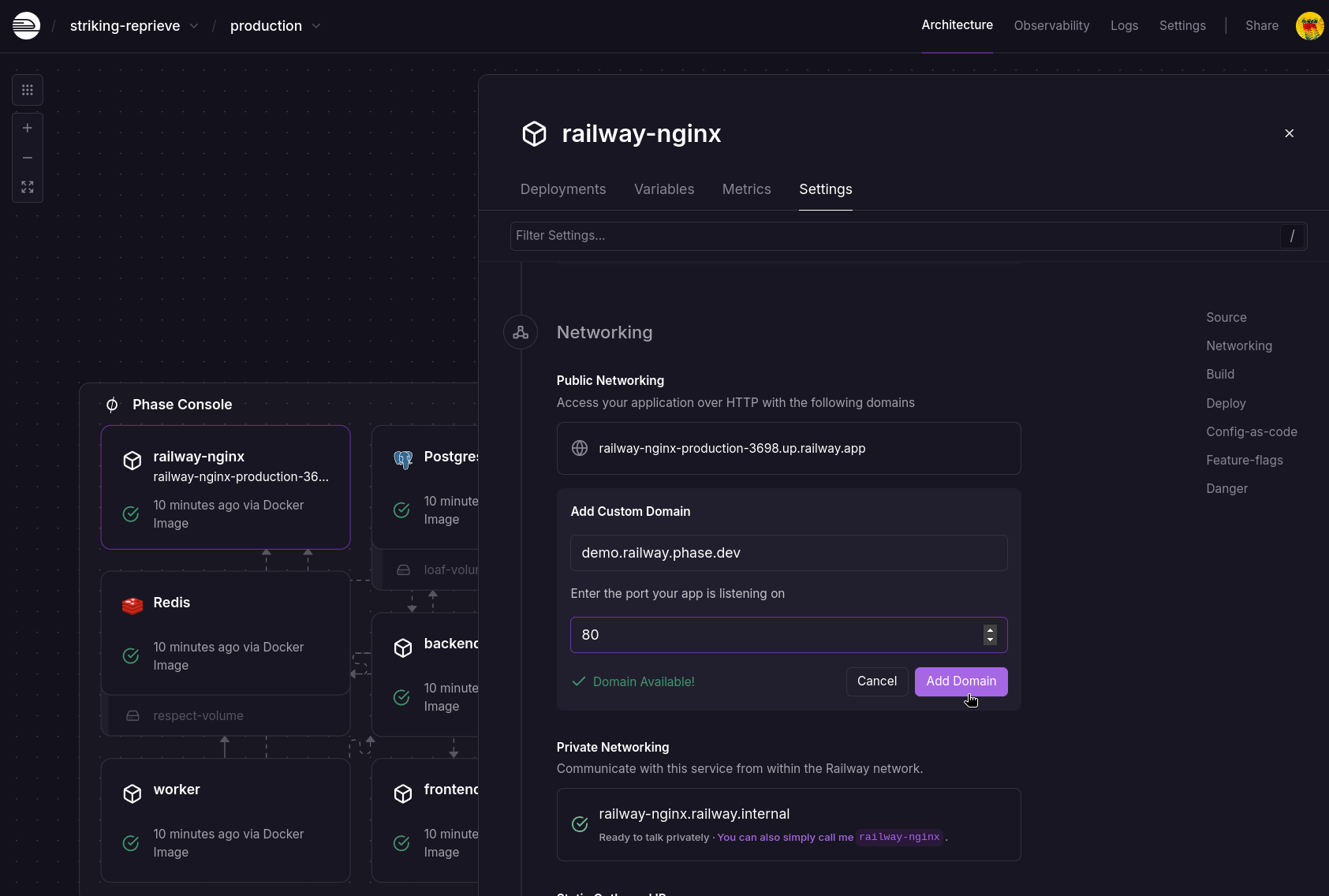Zoom out on the canvas with minus icon
The image size is (1329, 896).
[x=28, y=158]
